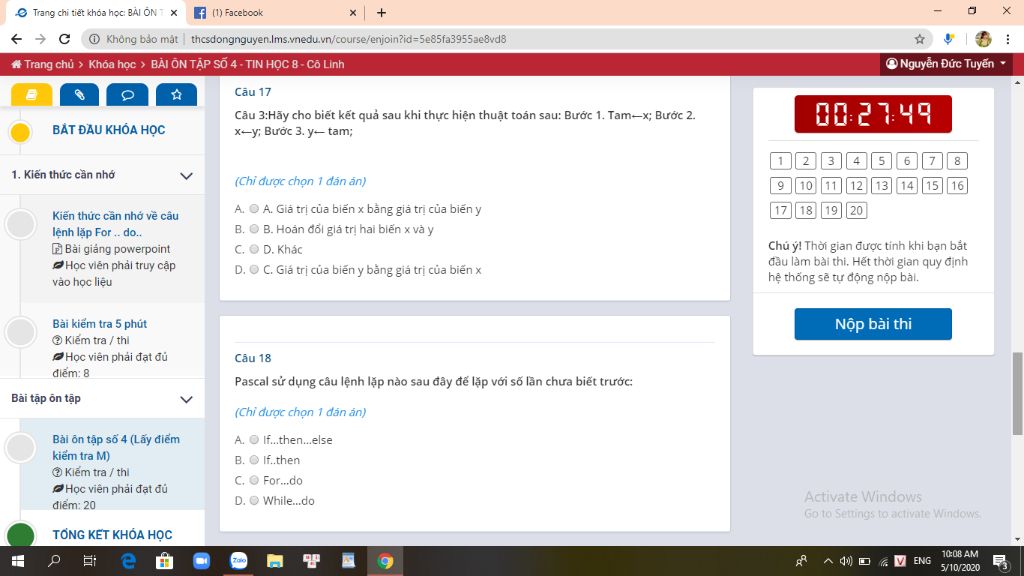The width and height of the screenshot is (1024, 576).
Task: Open Microsoft Store from taskbar
Action: 165,561
